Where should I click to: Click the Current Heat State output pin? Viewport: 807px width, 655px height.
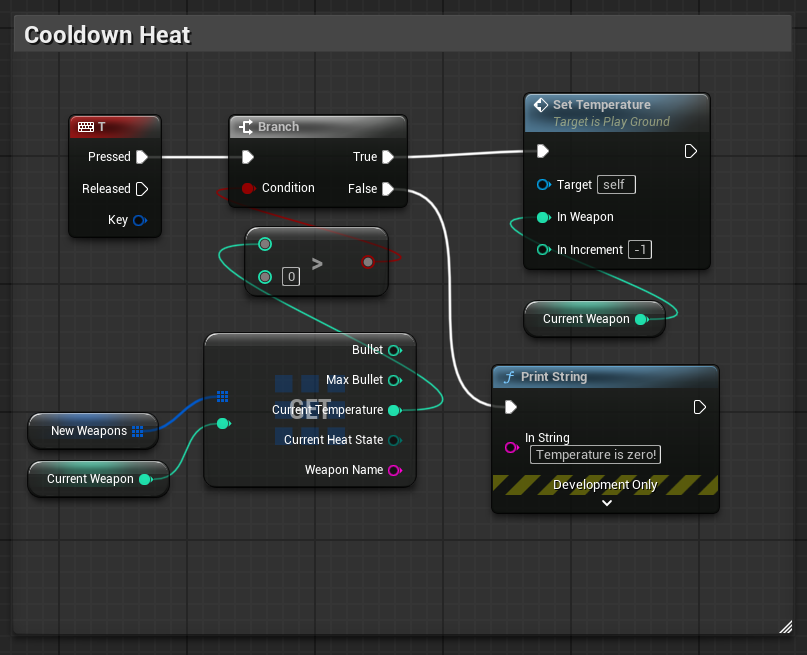(395, 440)
